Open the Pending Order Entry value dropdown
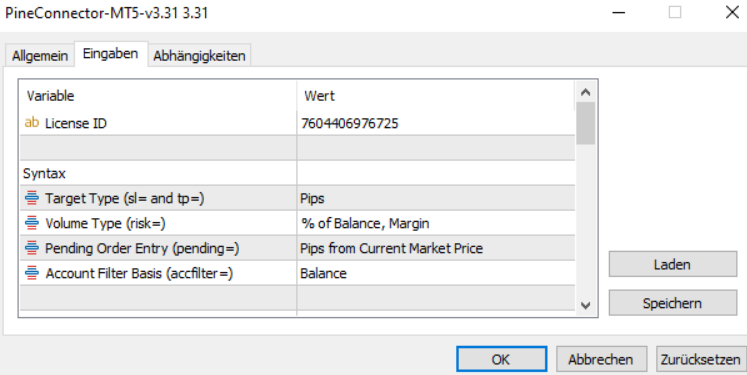Screen dimensions: 747x375 point(435,248)
